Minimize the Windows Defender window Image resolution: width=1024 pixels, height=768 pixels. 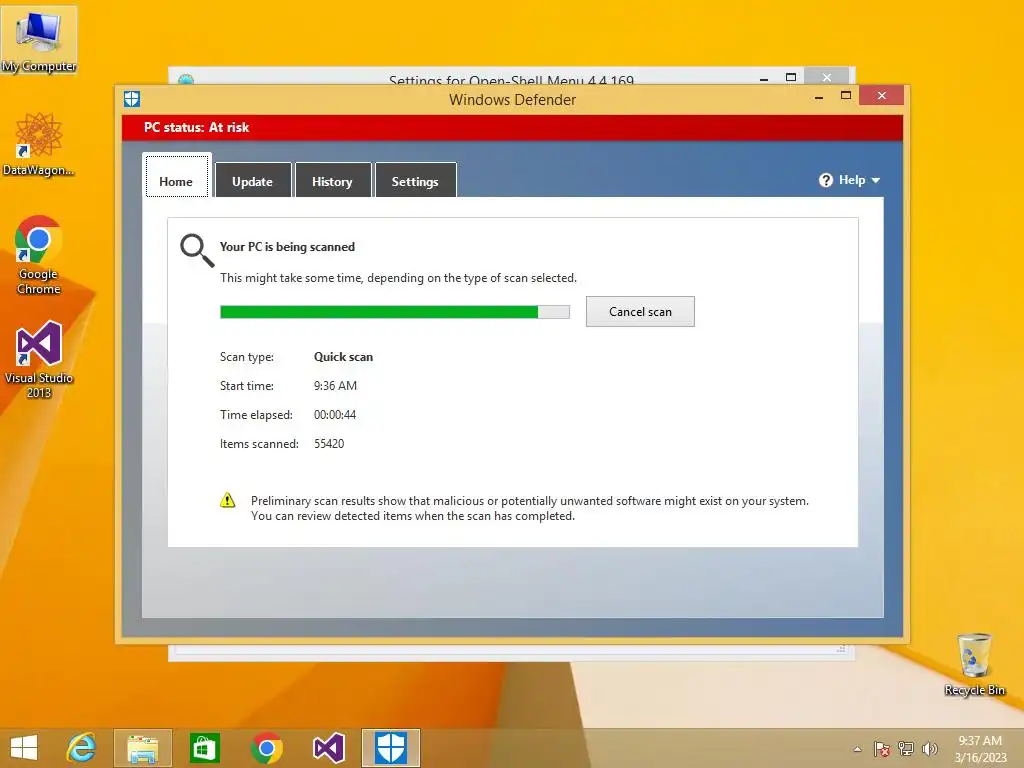(x=819, y=96)
